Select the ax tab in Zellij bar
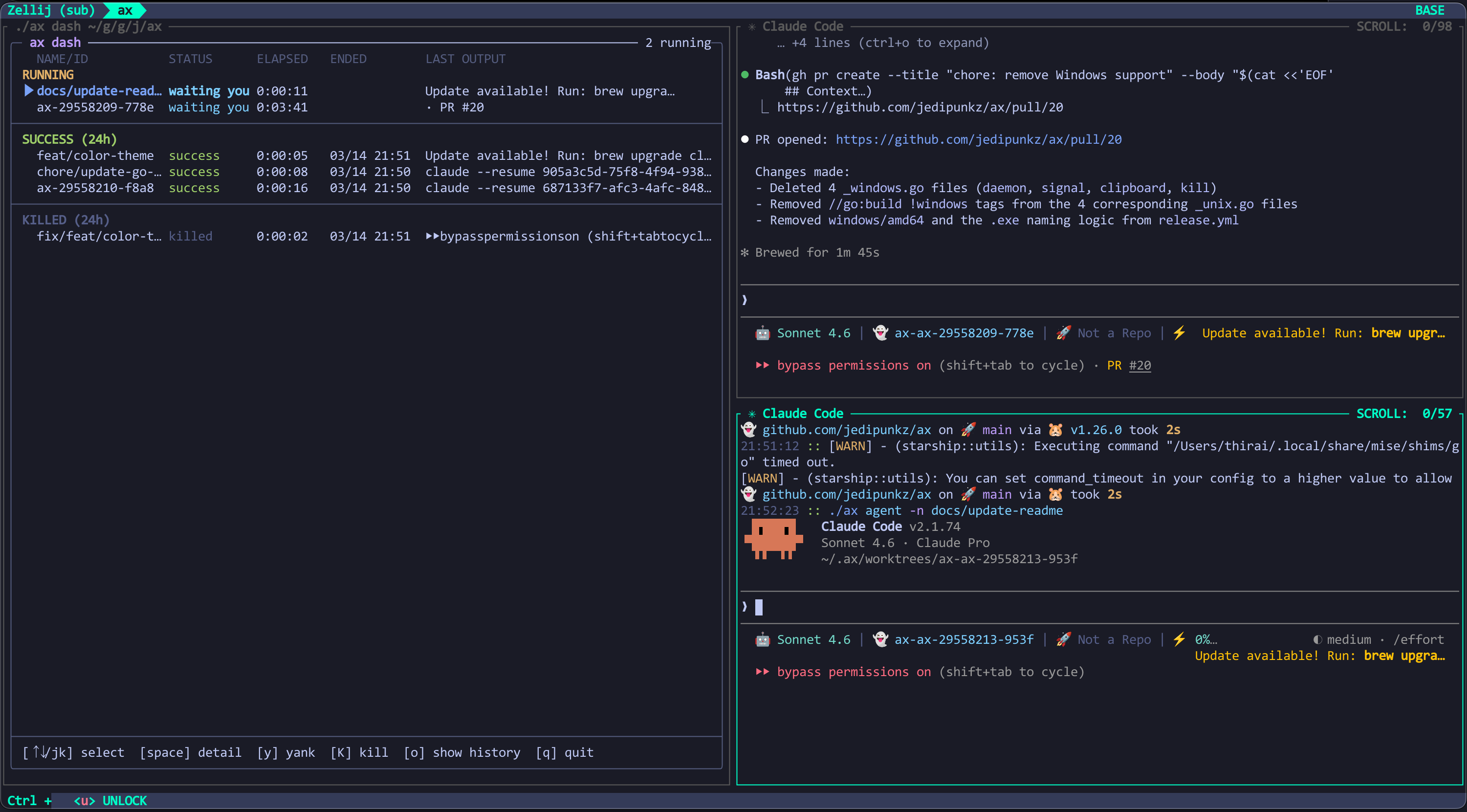Screen dimensions: 1467x812 pos(125,10)
